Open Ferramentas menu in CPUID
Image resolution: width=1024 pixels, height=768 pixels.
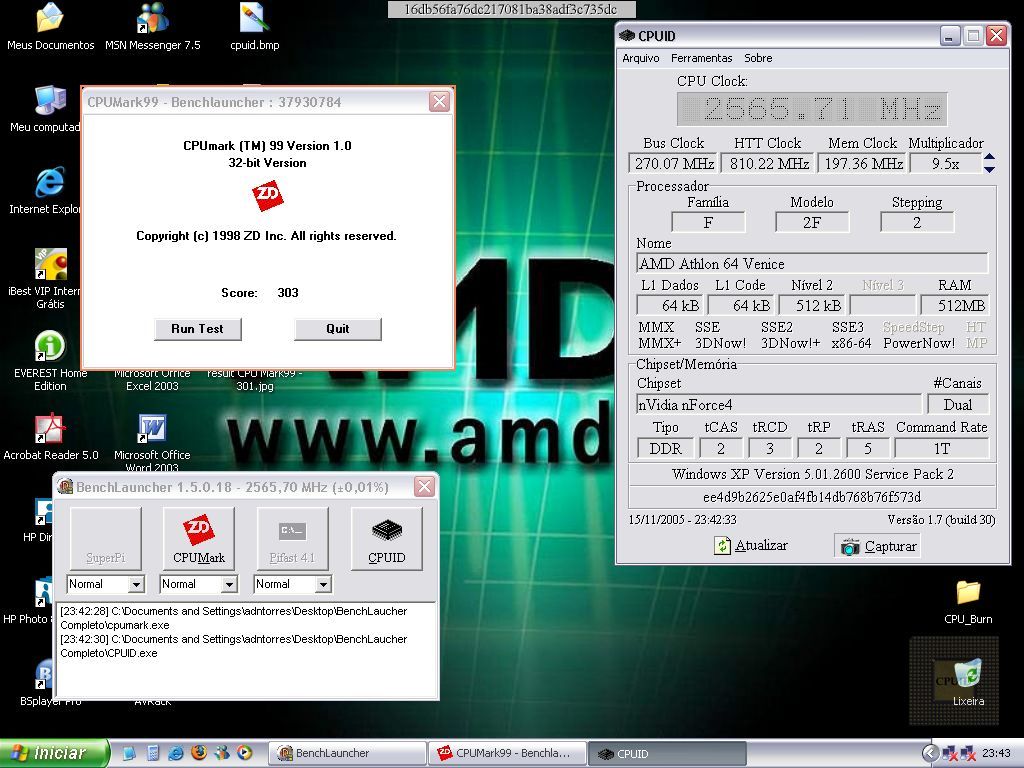[x=701, y=58]
